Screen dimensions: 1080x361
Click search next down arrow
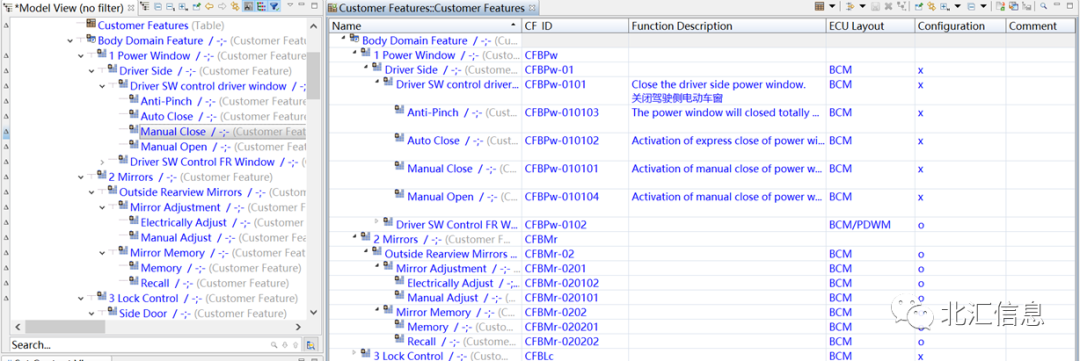pyautogui.click(x=285, y=345)
